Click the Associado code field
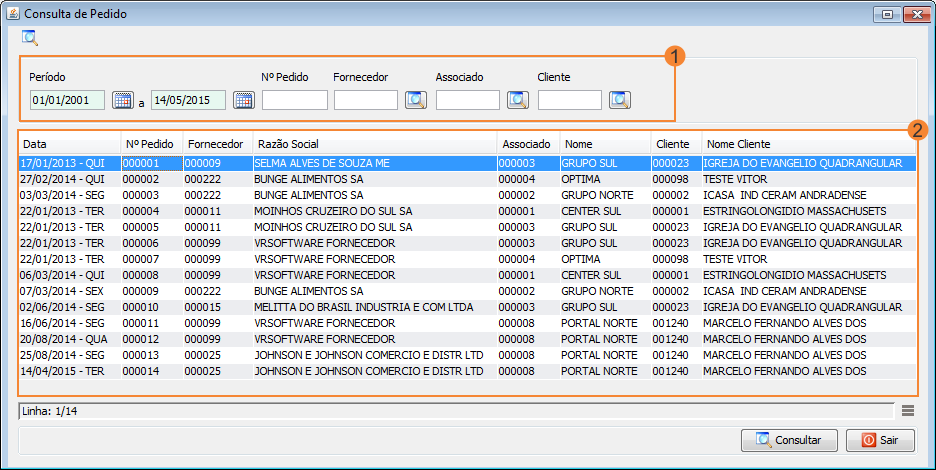Image resolution: width=936 pixels, height=470 pixels. click(467, 100)
